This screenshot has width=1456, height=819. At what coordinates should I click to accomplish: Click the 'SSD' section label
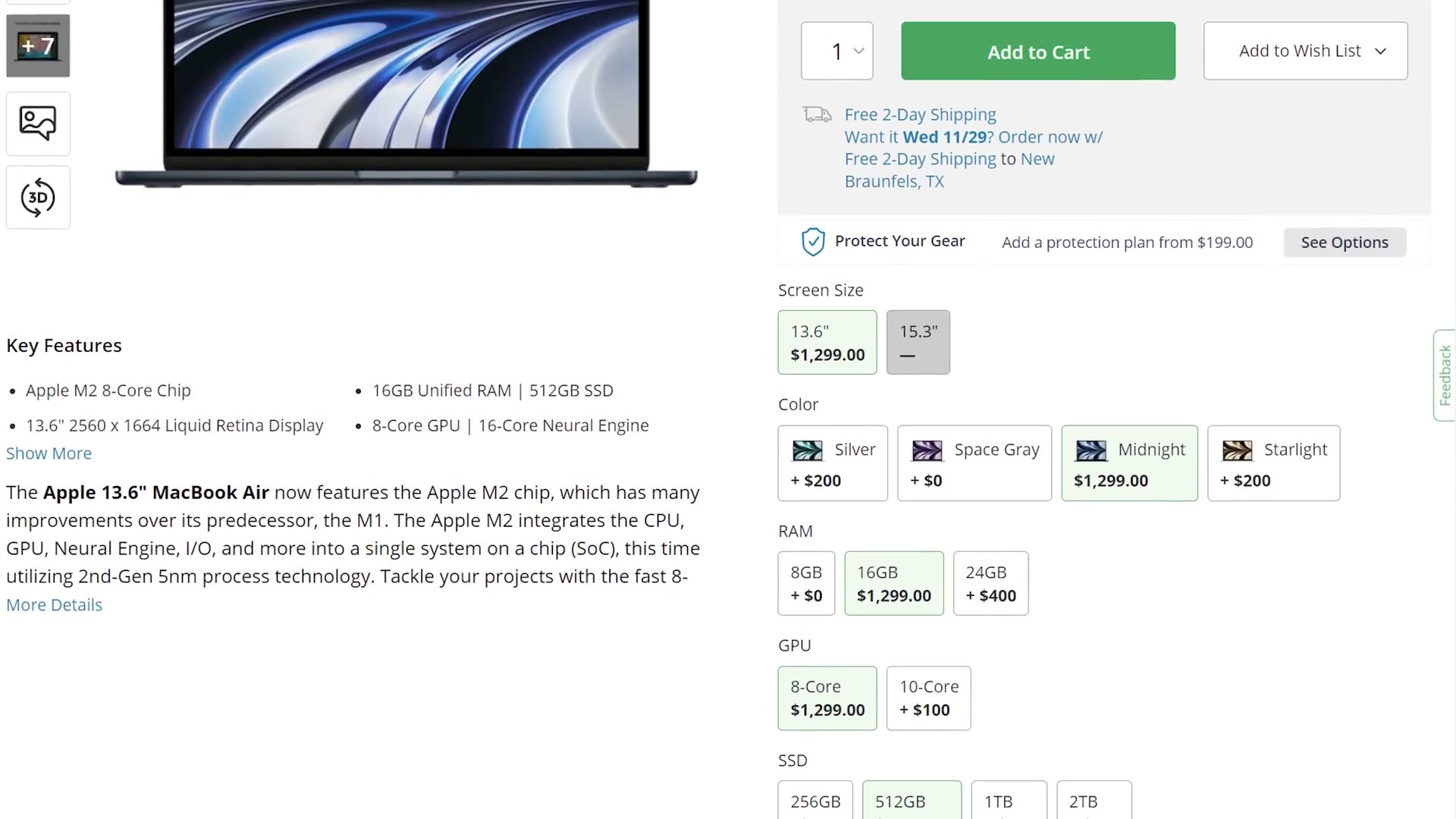pyautogui.click(x=792, y=761)
